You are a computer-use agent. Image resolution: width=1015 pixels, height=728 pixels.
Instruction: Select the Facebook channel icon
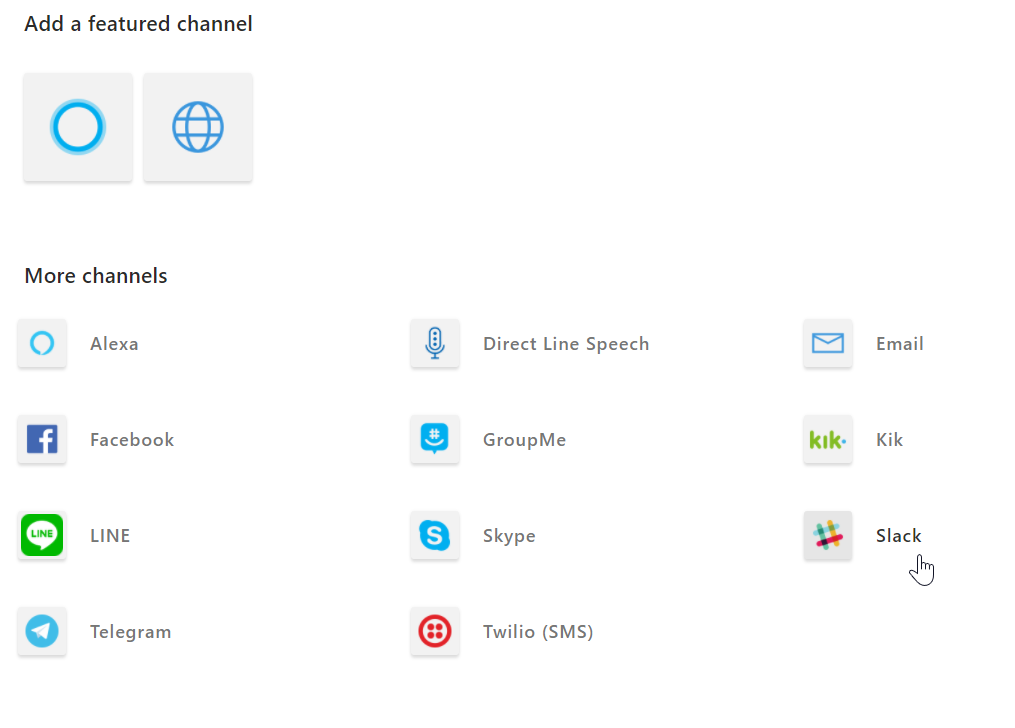(x=42, y=439)
